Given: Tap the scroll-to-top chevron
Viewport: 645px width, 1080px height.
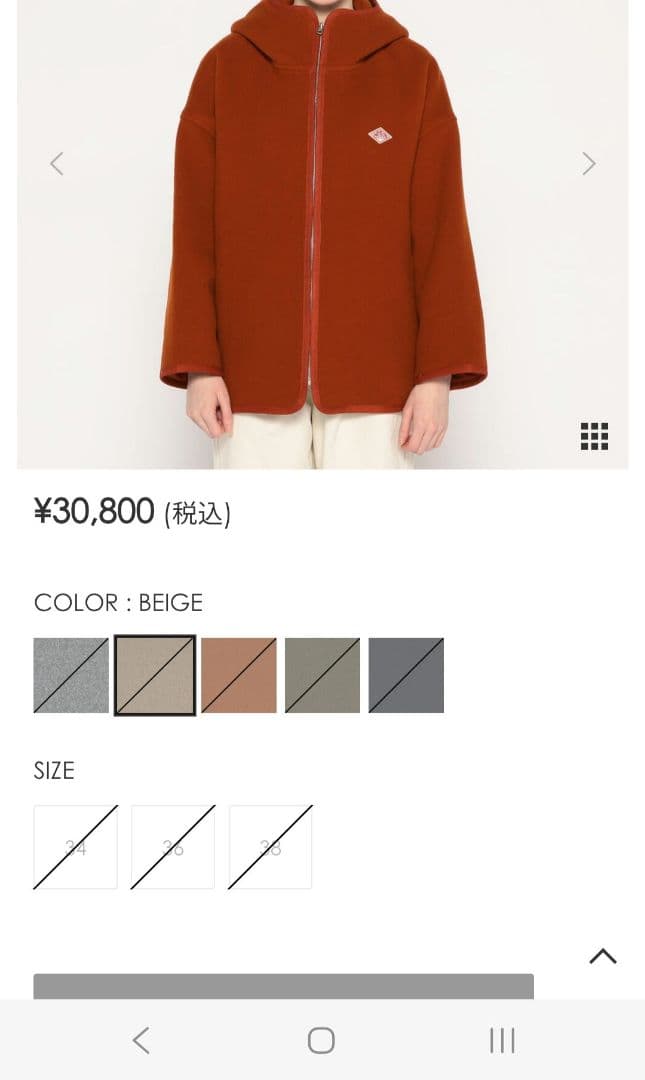Looking at the screenshot, I should [x=603, y=956].
